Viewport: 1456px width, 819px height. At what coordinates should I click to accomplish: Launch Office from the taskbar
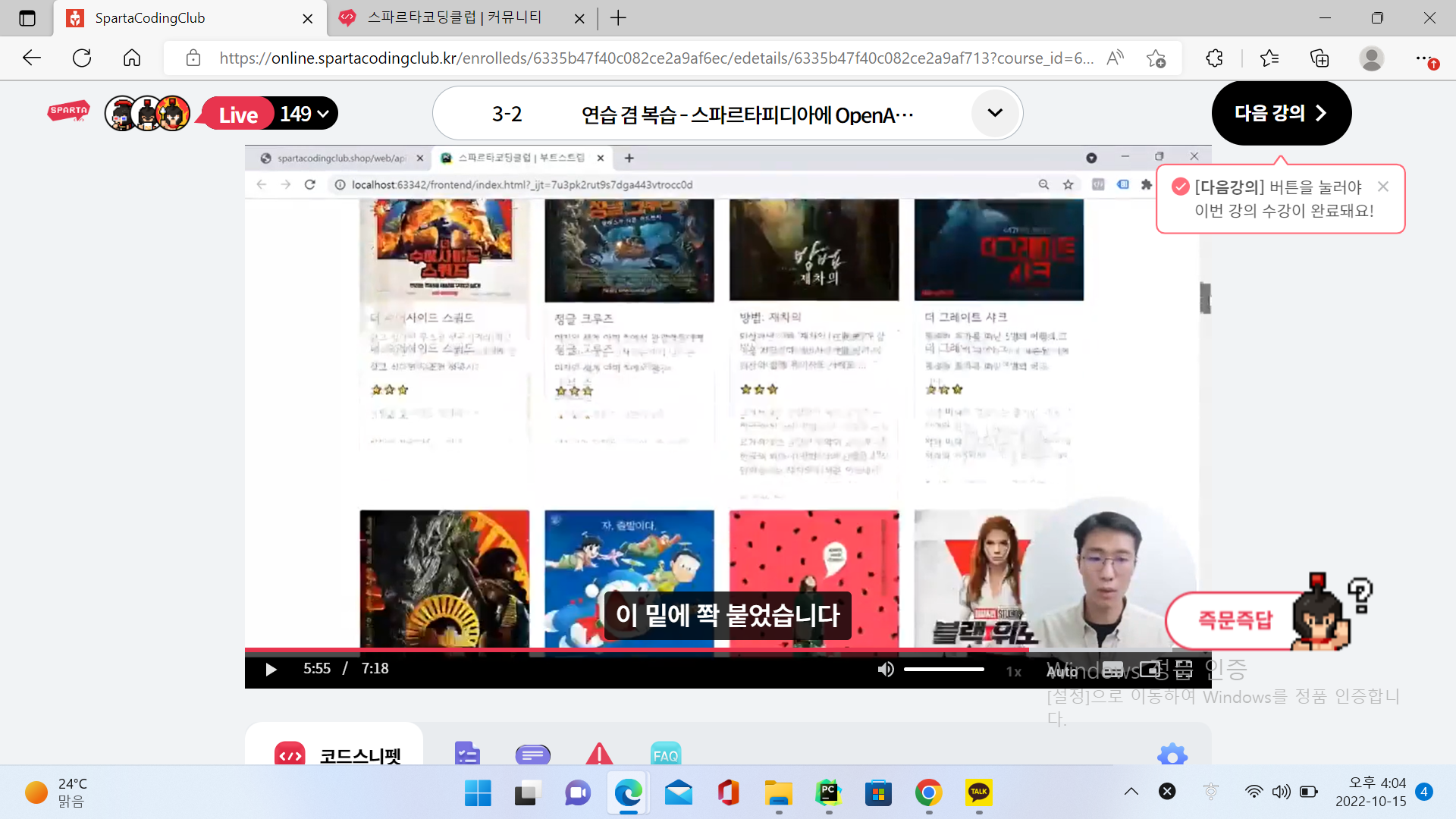(728, 793)
